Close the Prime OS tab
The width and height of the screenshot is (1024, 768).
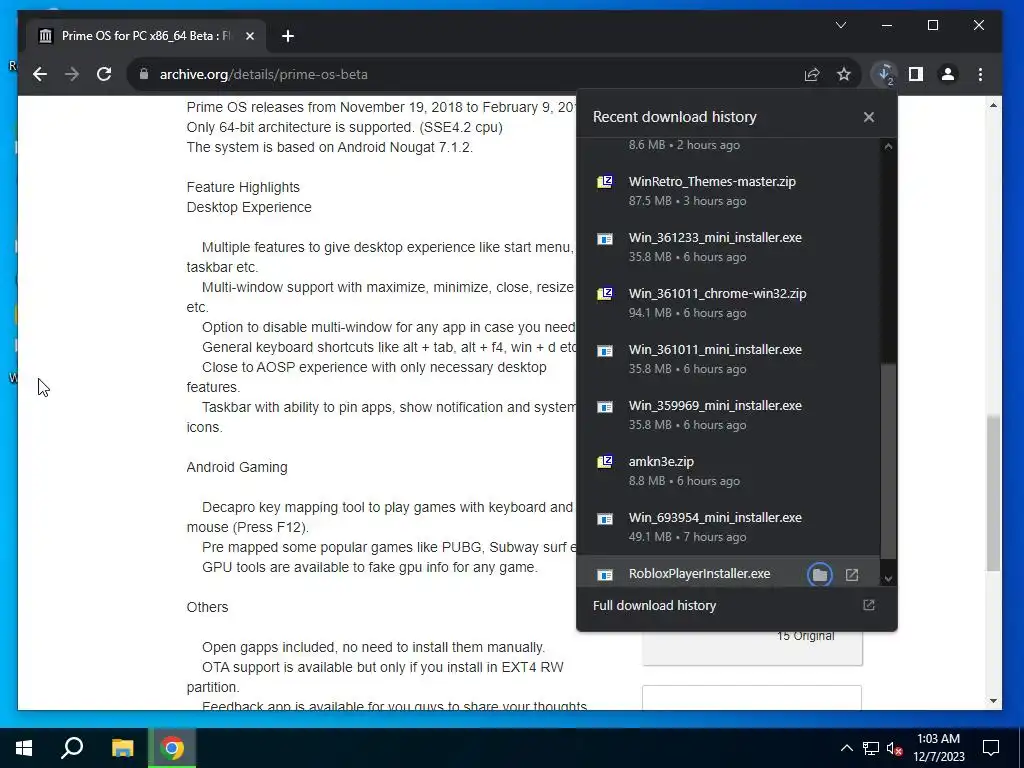tap(249, 36)
